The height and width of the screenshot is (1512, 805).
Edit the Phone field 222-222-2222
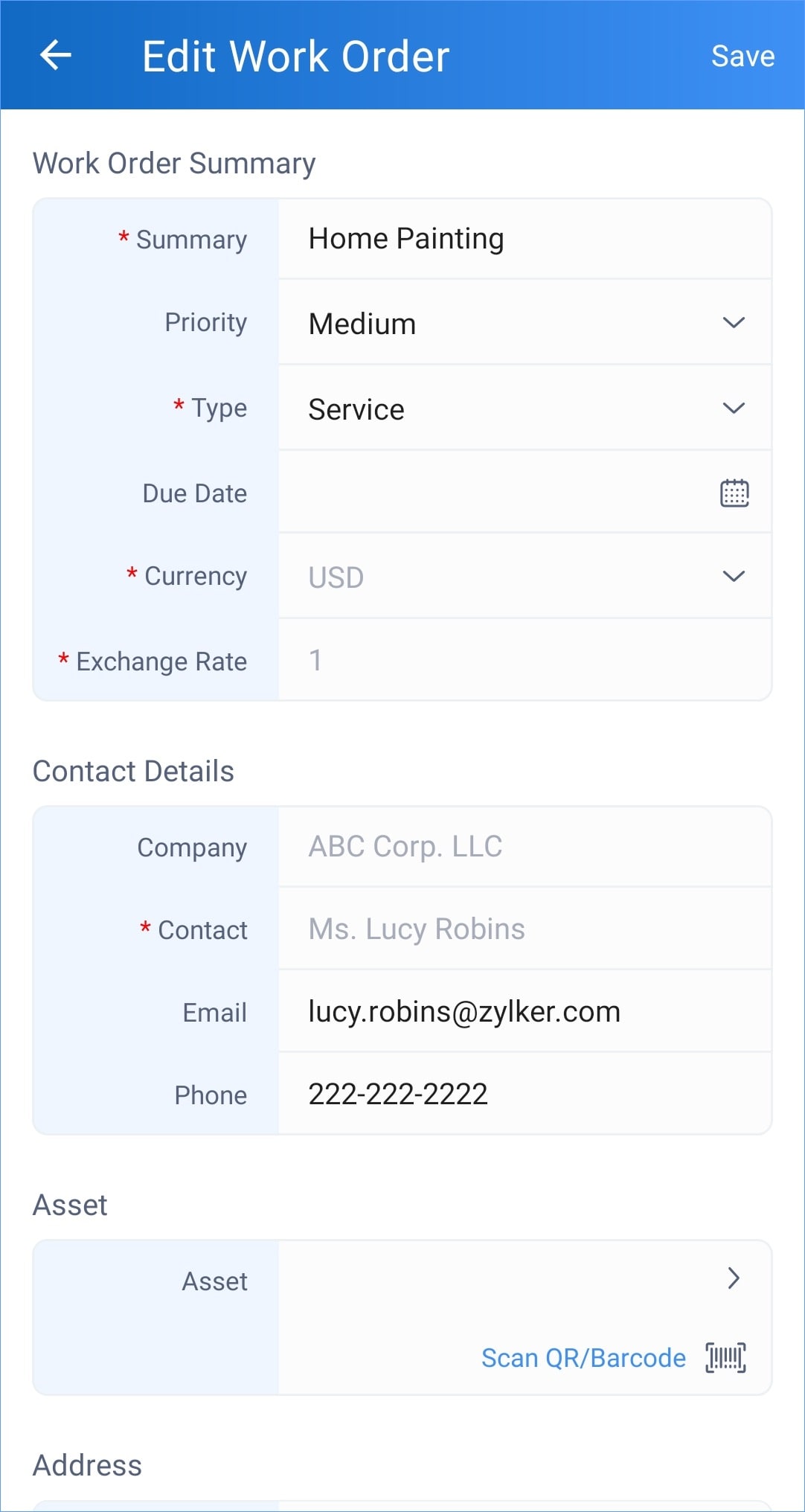click(525, 1094)
